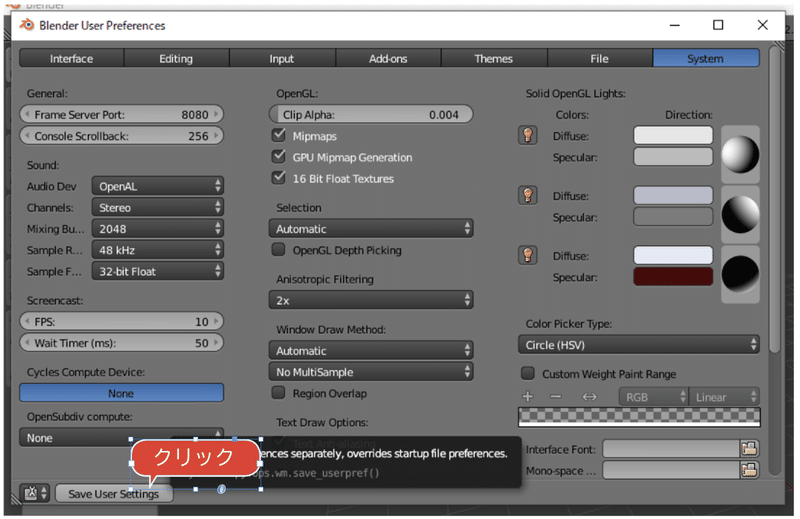
Task: Open Color Picker Type Circle (HSV) dropdown
Action: 639,345
